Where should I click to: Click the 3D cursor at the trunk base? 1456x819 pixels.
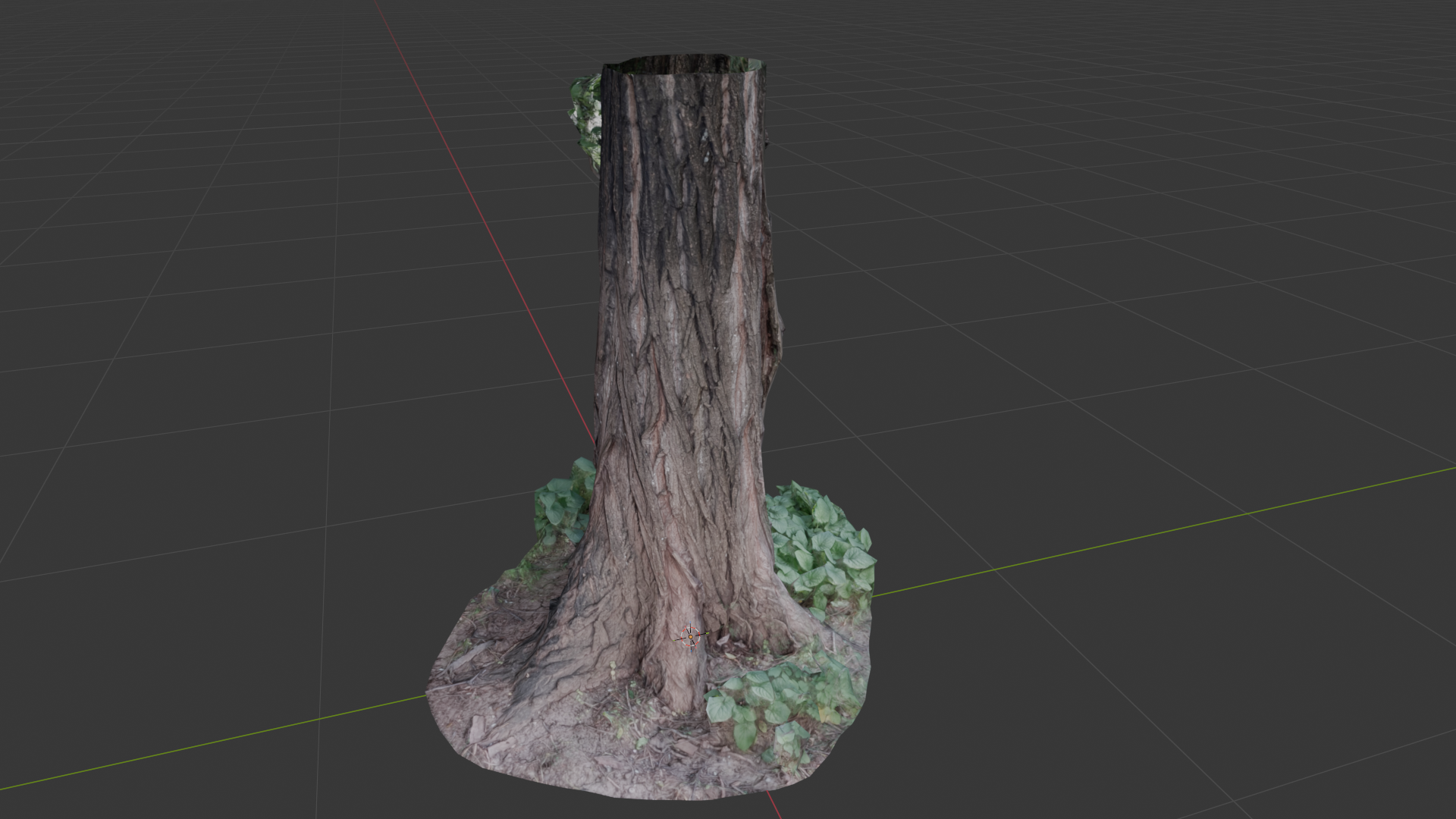point(690,637)
